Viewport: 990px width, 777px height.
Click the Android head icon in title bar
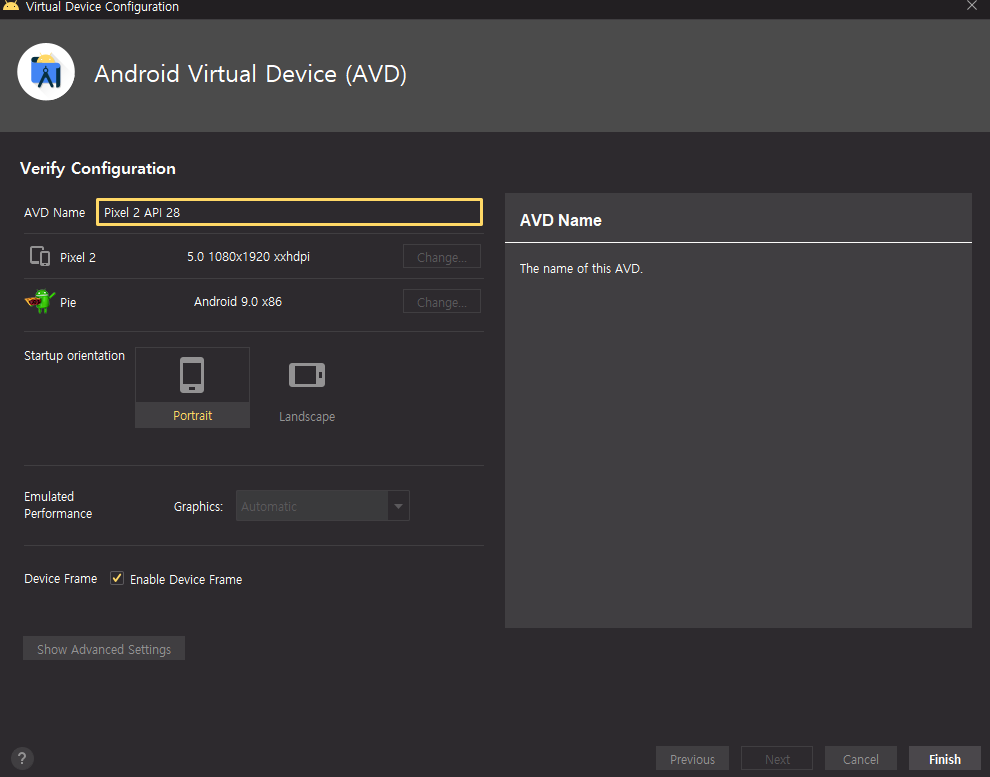(11, 6)
